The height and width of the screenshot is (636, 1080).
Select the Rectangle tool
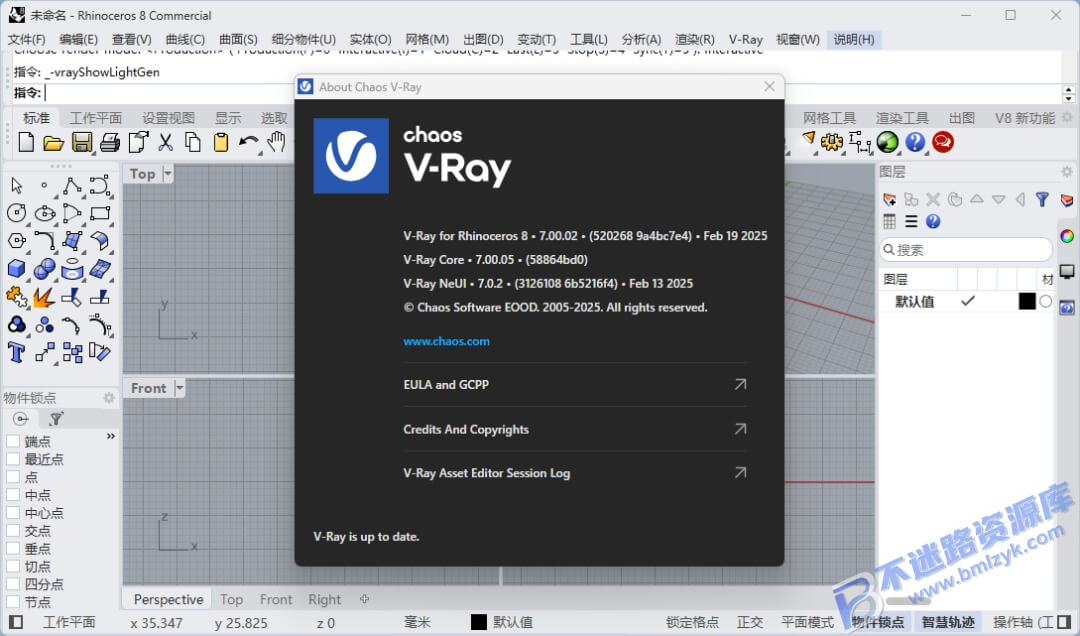[100, 214]
